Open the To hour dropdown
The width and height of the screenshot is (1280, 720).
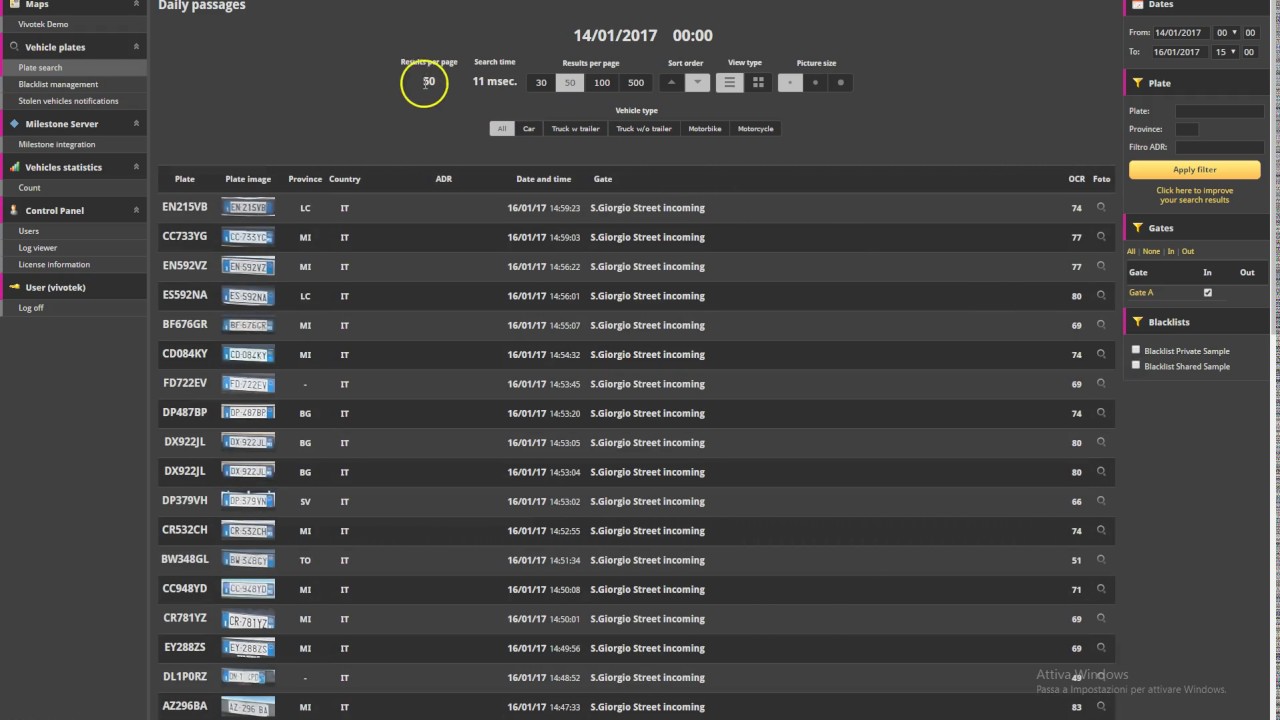coord(1226,52)
